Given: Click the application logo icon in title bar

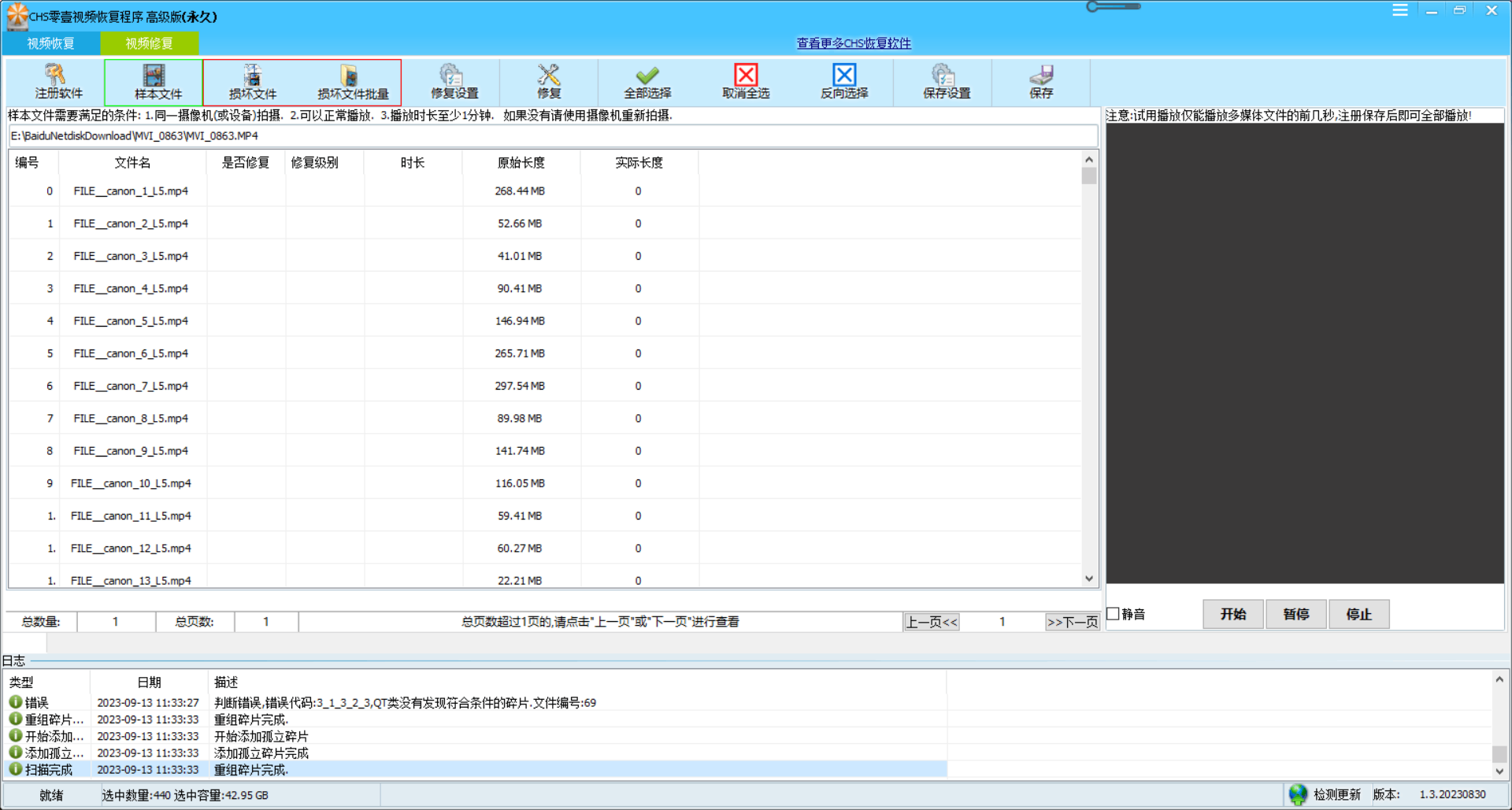Looking at the screenshot, I should [x=17, y=15].
